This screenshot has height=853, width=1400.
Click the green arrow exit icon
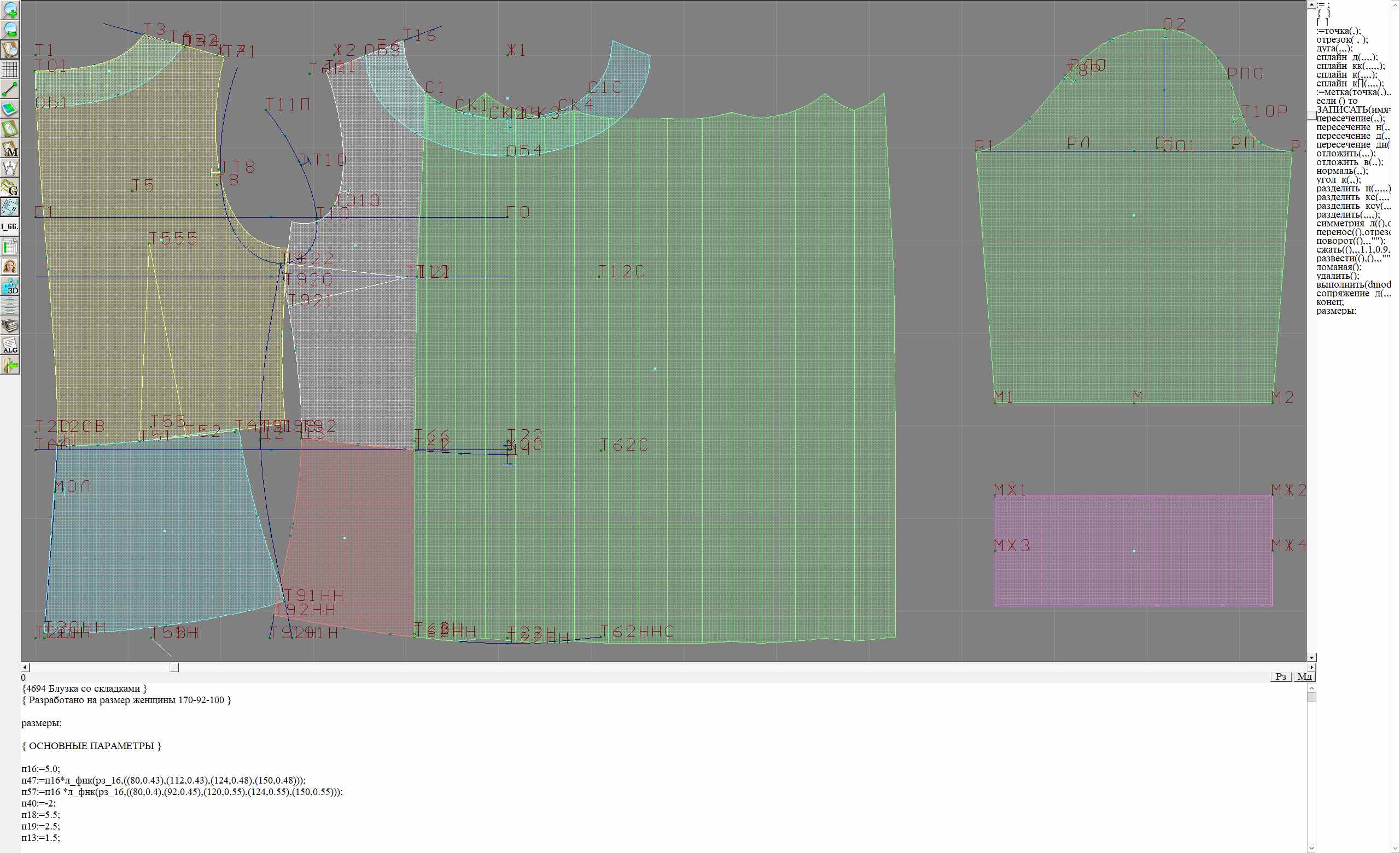click(10, 366)
